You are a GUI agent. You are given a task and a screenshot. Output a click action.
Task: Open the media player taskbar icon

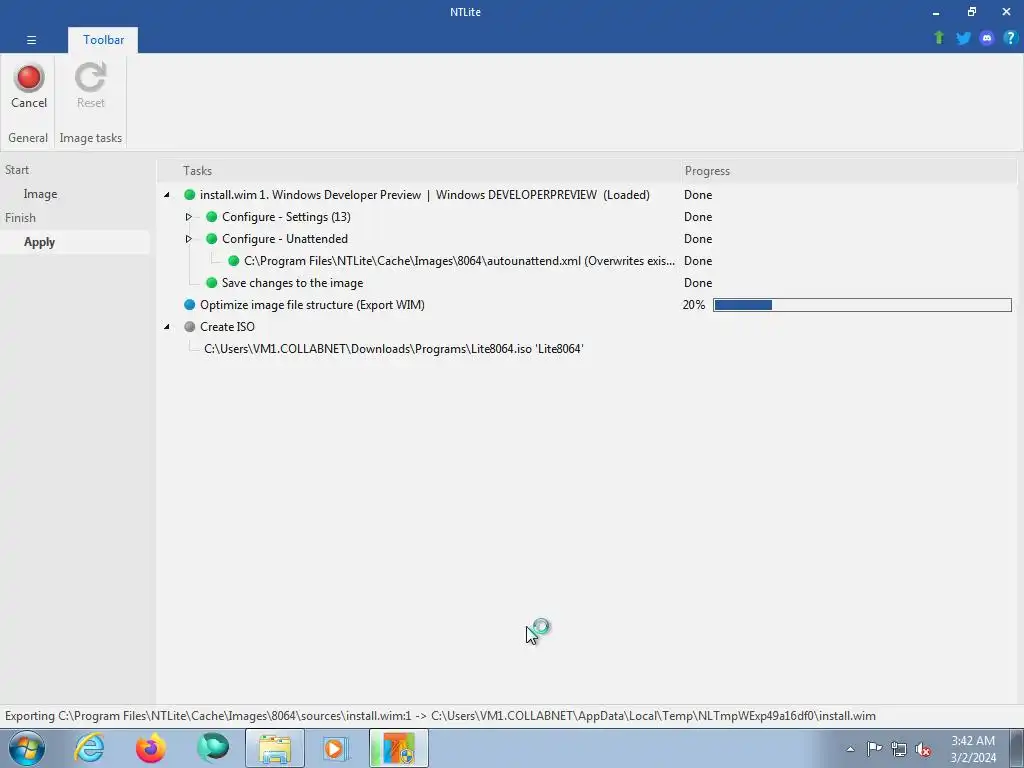click(x=336, y=748)
